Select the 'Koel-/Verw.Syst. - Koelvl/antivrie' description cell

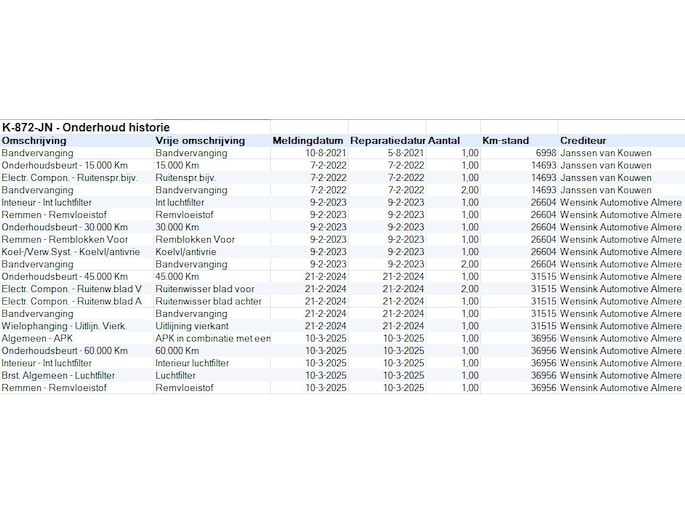tap(72, 252)
